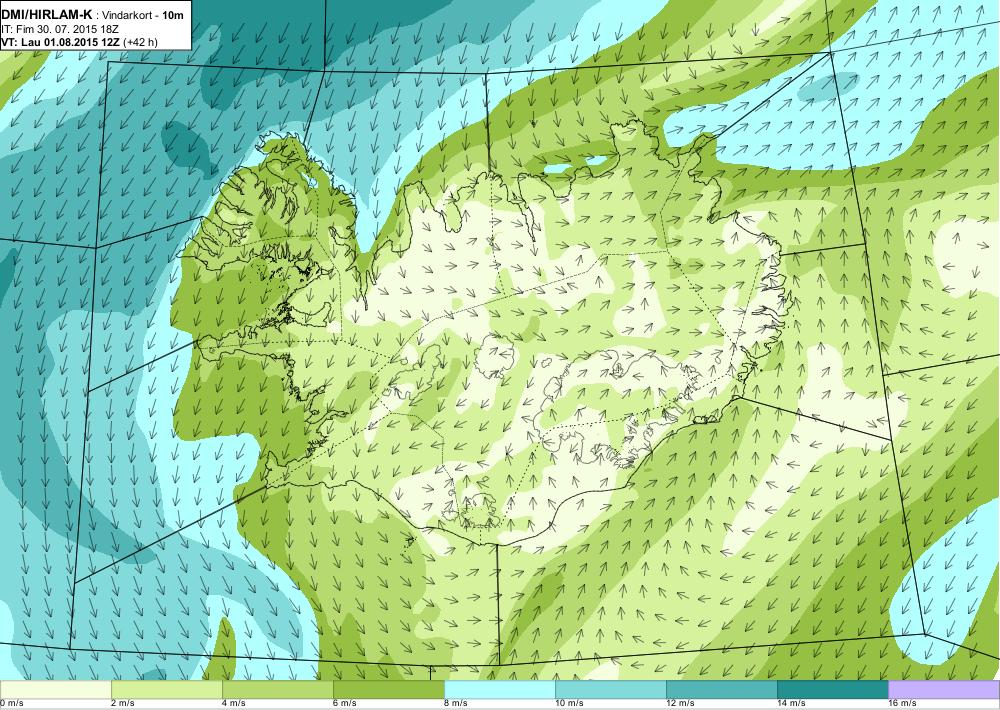Screen dimensions: 1000x710
Task: Click the DMI/HIRLAM-K title text
Action: pos(47,15)
